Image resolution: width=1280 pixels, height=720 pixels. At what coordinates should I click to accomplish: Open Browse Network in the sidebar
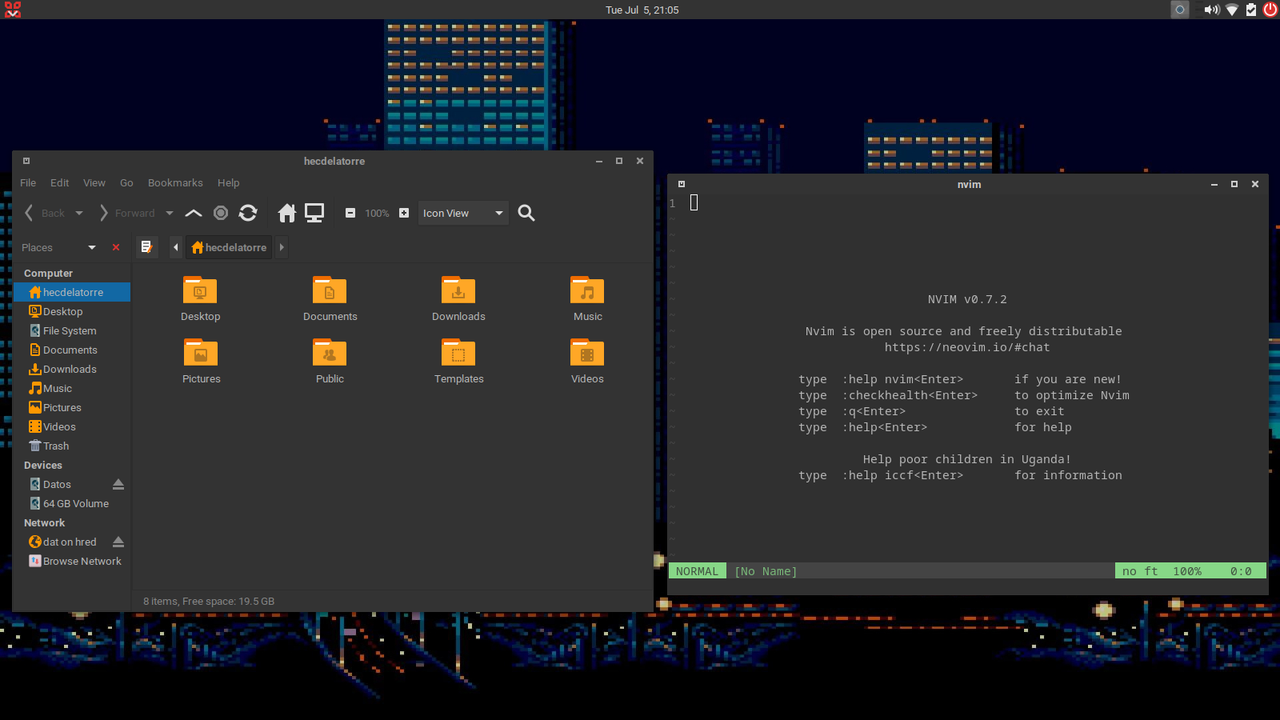point(81,561)
